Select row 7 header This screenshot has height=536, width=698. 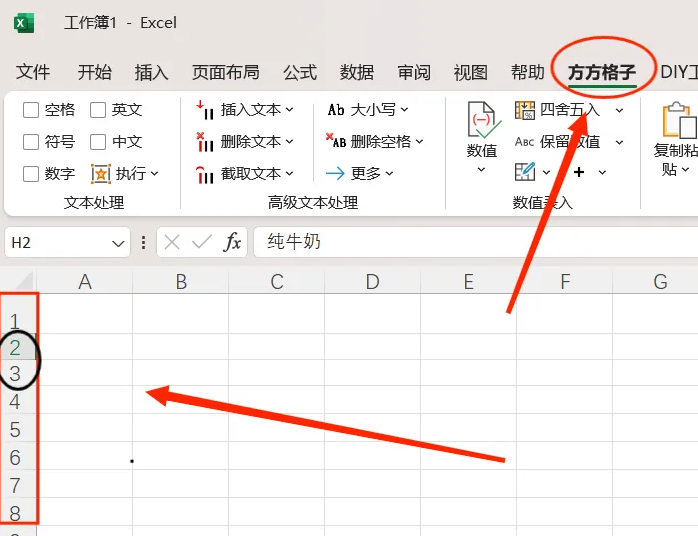[x=17, y=484]
